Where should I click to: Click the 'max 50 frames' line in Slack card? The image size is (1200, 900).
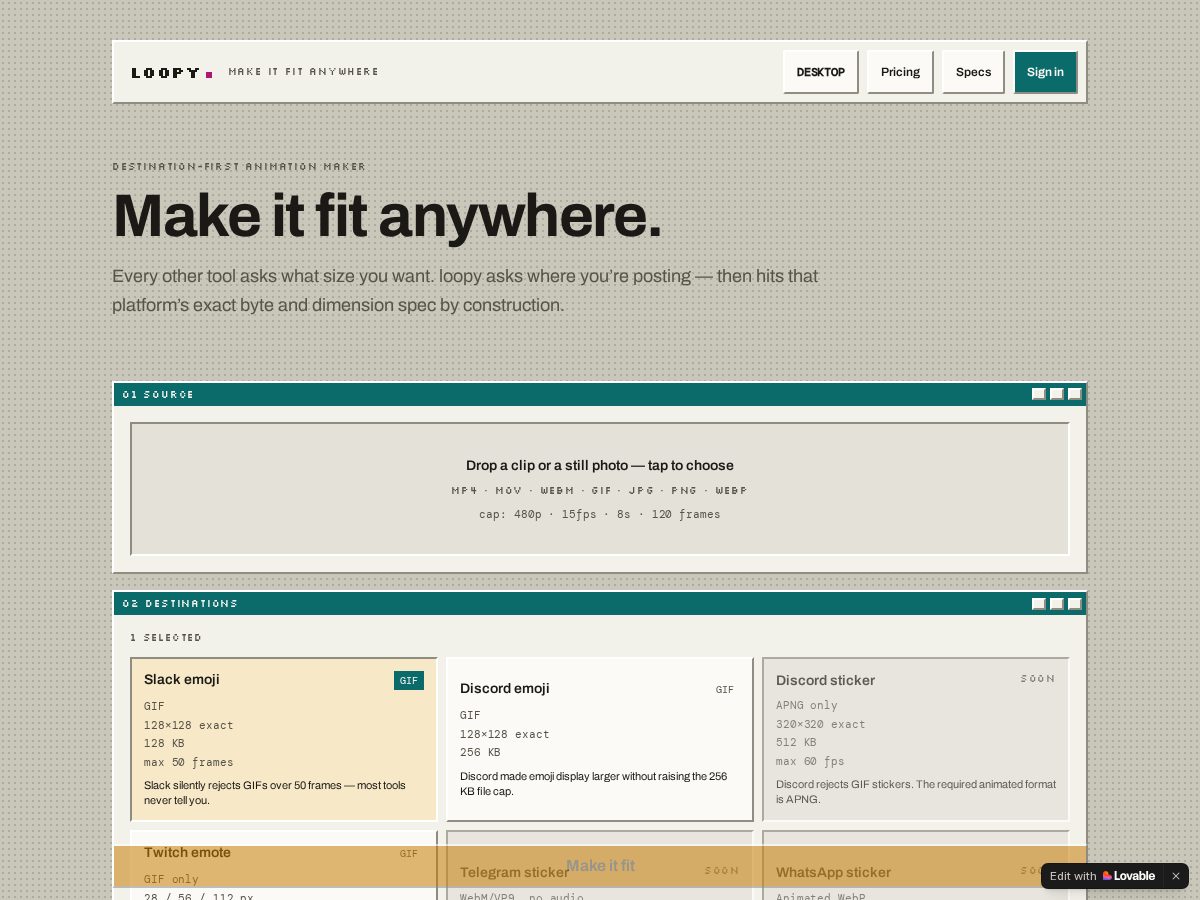189,762
